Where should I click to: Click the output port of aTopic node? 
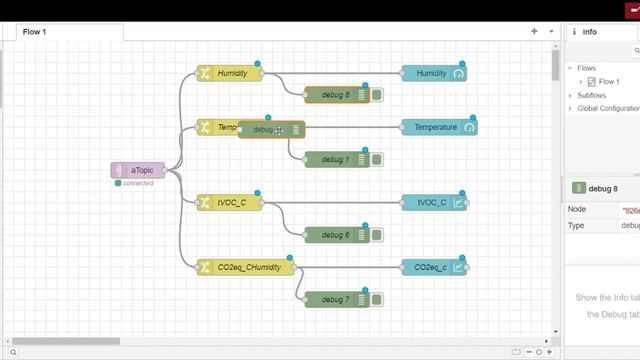coord(165,170)
